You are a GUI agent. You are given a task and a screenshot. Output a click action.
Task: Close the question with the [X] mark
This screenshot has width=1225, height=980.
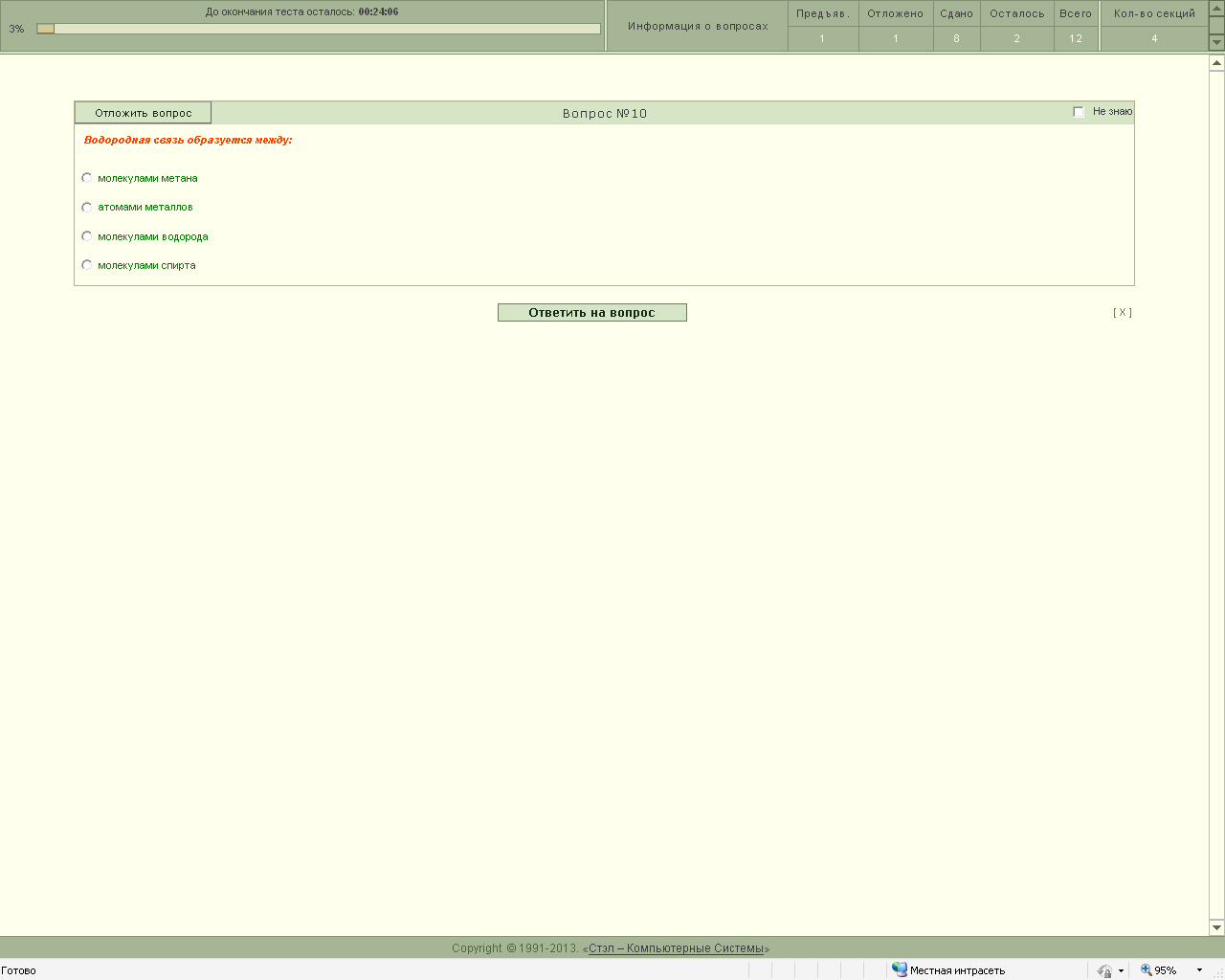[x=1122, y=313]
